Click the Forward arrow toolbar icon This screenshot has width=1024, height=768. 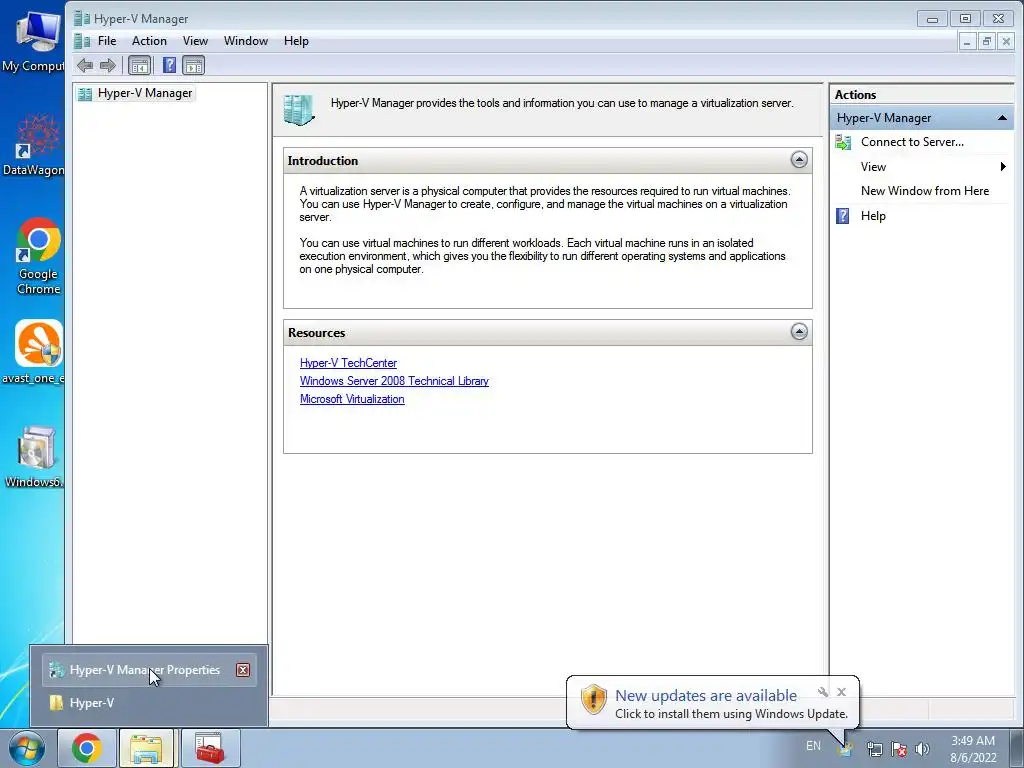click(x=108, y=65)
